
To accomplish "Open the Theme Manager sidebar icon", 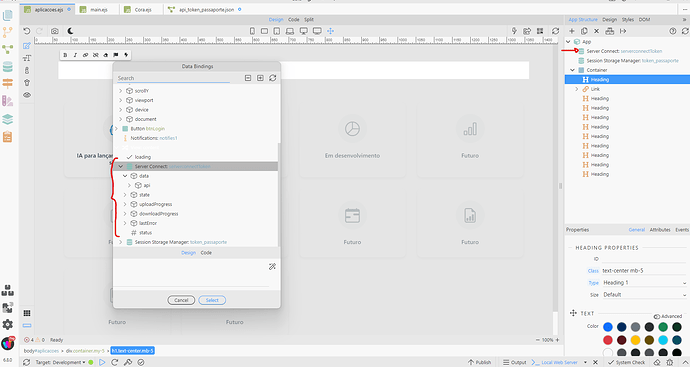I will (x=7, y=101).
